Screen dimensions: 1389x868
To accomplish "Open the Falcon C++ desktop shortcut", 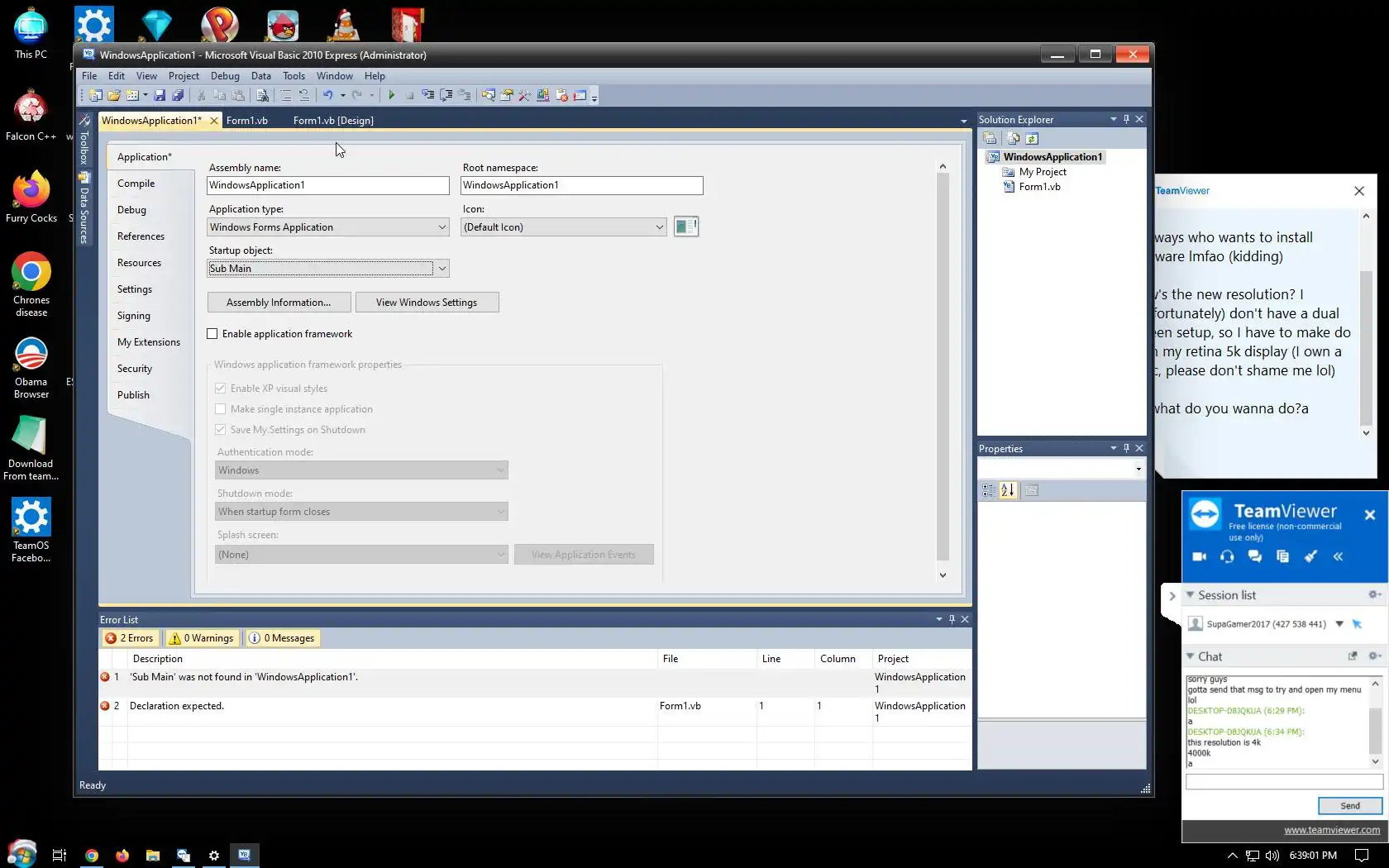I will [x=31, y=115].
